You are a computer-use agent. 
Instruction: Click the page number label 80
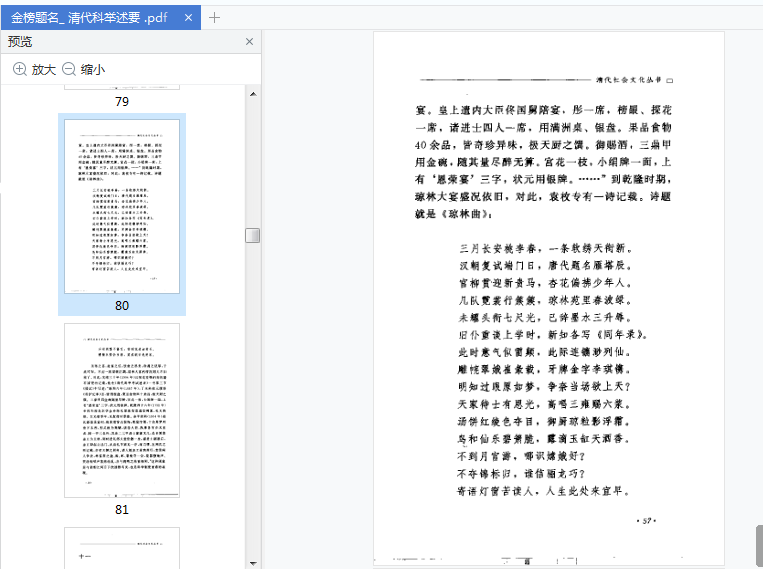point(122,305)
